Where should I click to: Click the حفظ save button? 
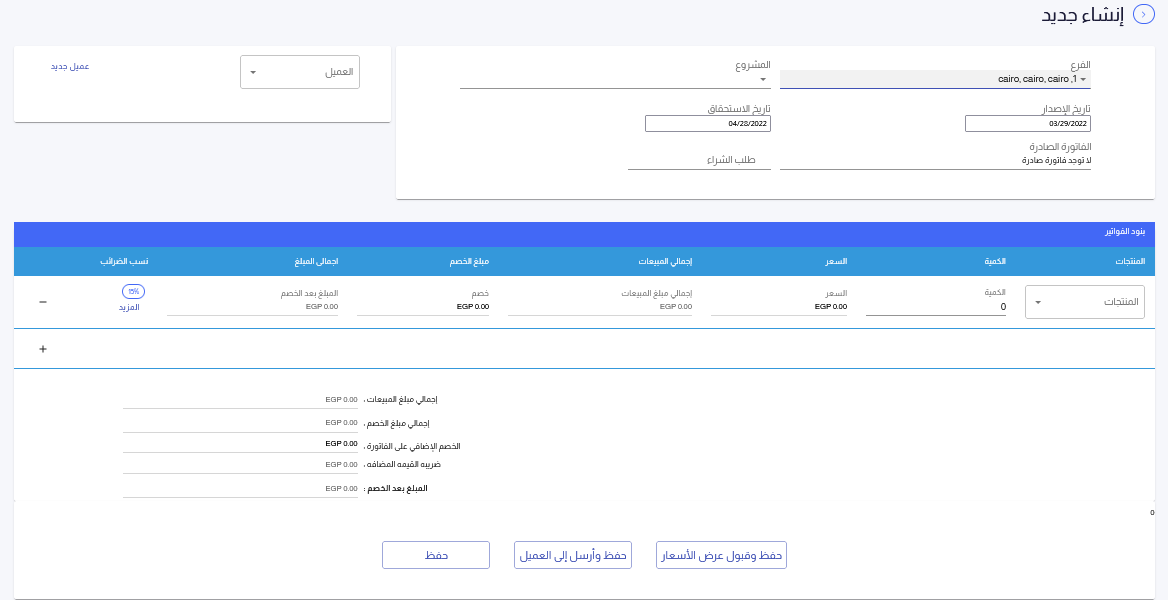436,555
